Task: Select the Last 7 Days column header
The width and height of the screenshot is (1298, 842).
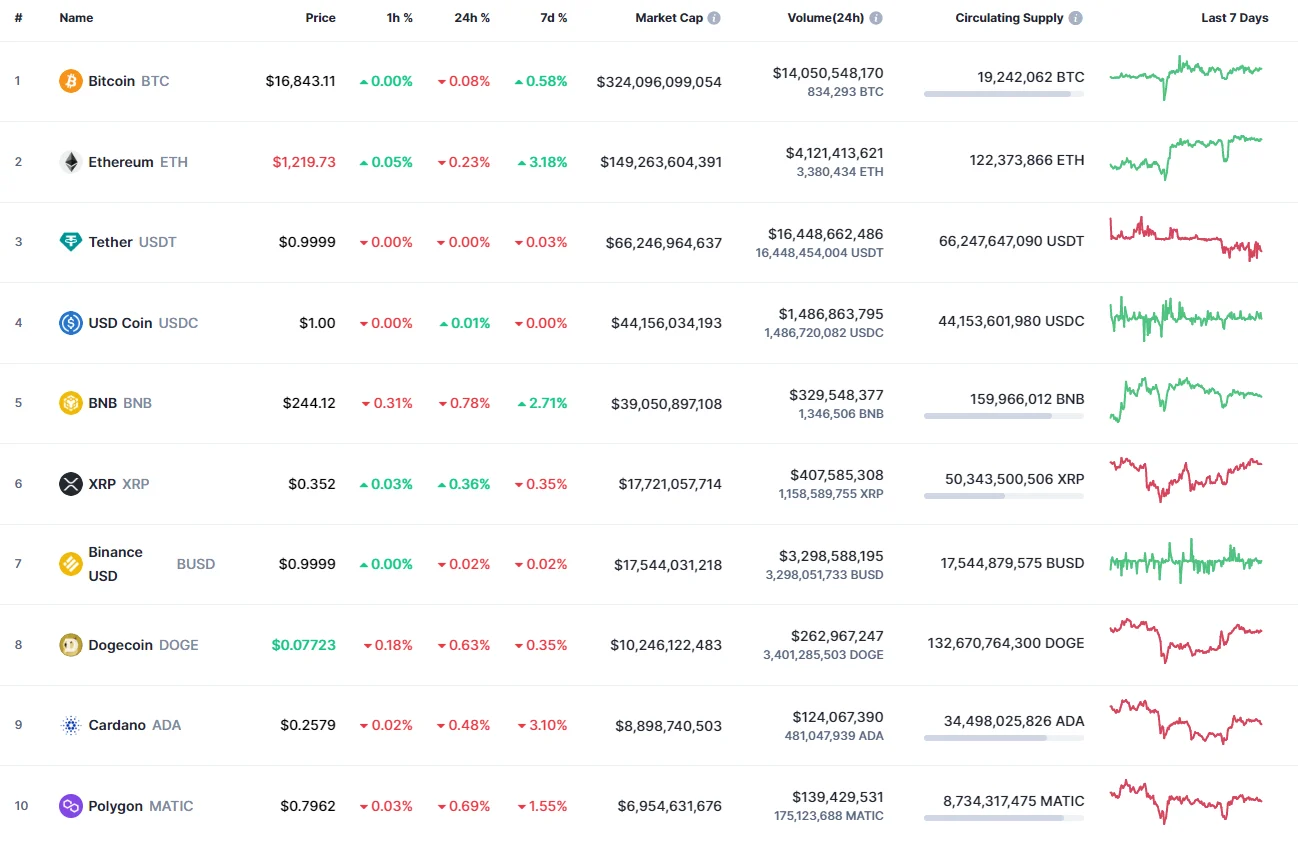Action: click(1235, 17)
